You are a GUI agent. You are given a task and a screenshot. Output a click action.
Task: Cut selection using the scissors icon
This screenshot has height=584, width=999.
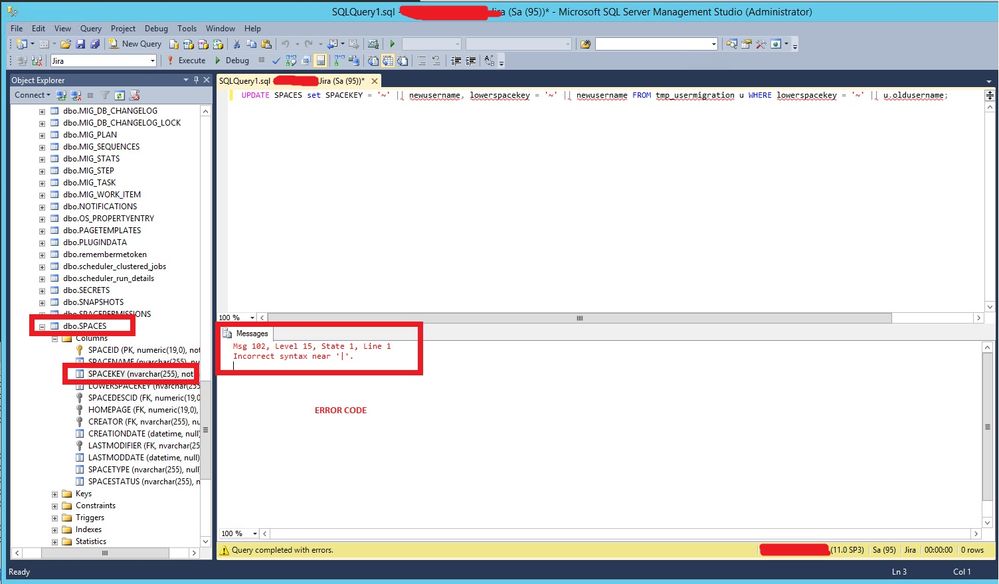(236, 44)
